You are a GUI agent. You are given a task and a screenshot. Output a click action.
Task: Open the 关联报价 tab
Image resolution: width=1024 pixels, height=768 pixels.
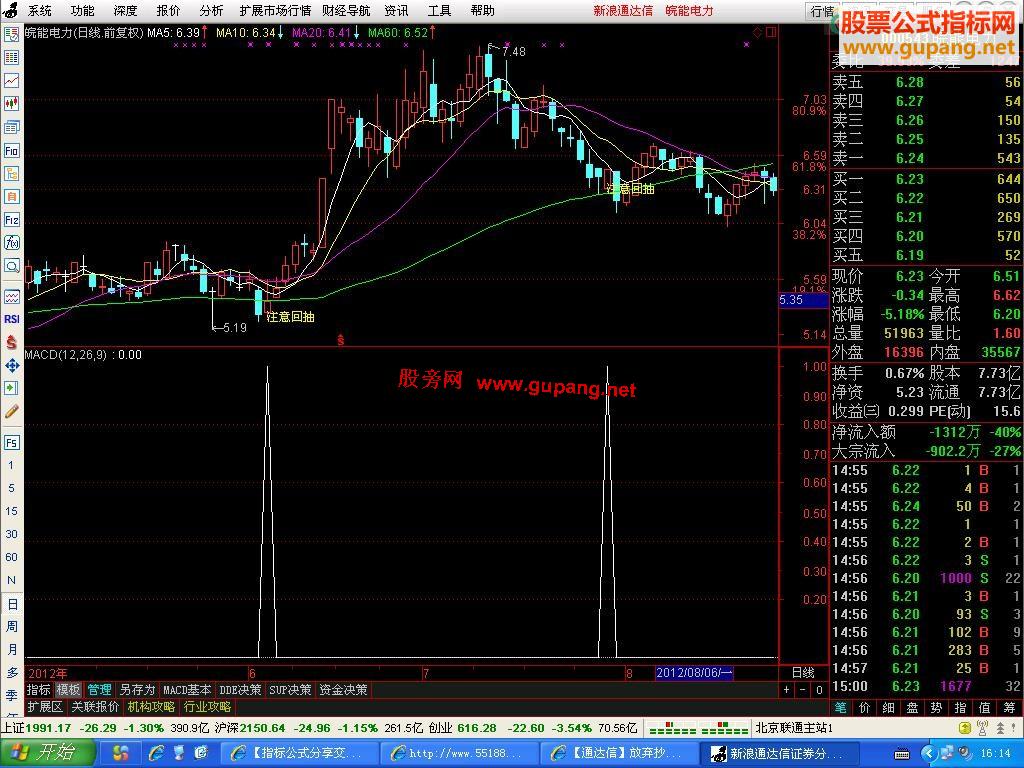coord(95,707)
